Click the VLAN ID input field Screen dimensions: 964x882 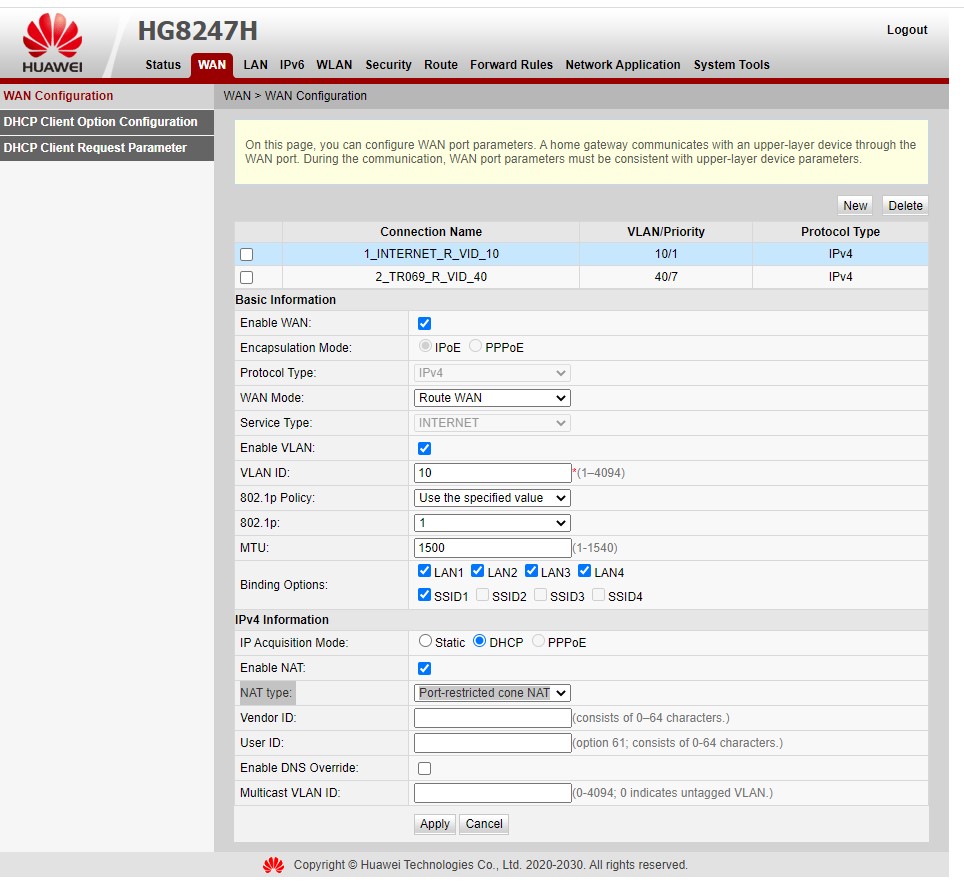[492, 473]
